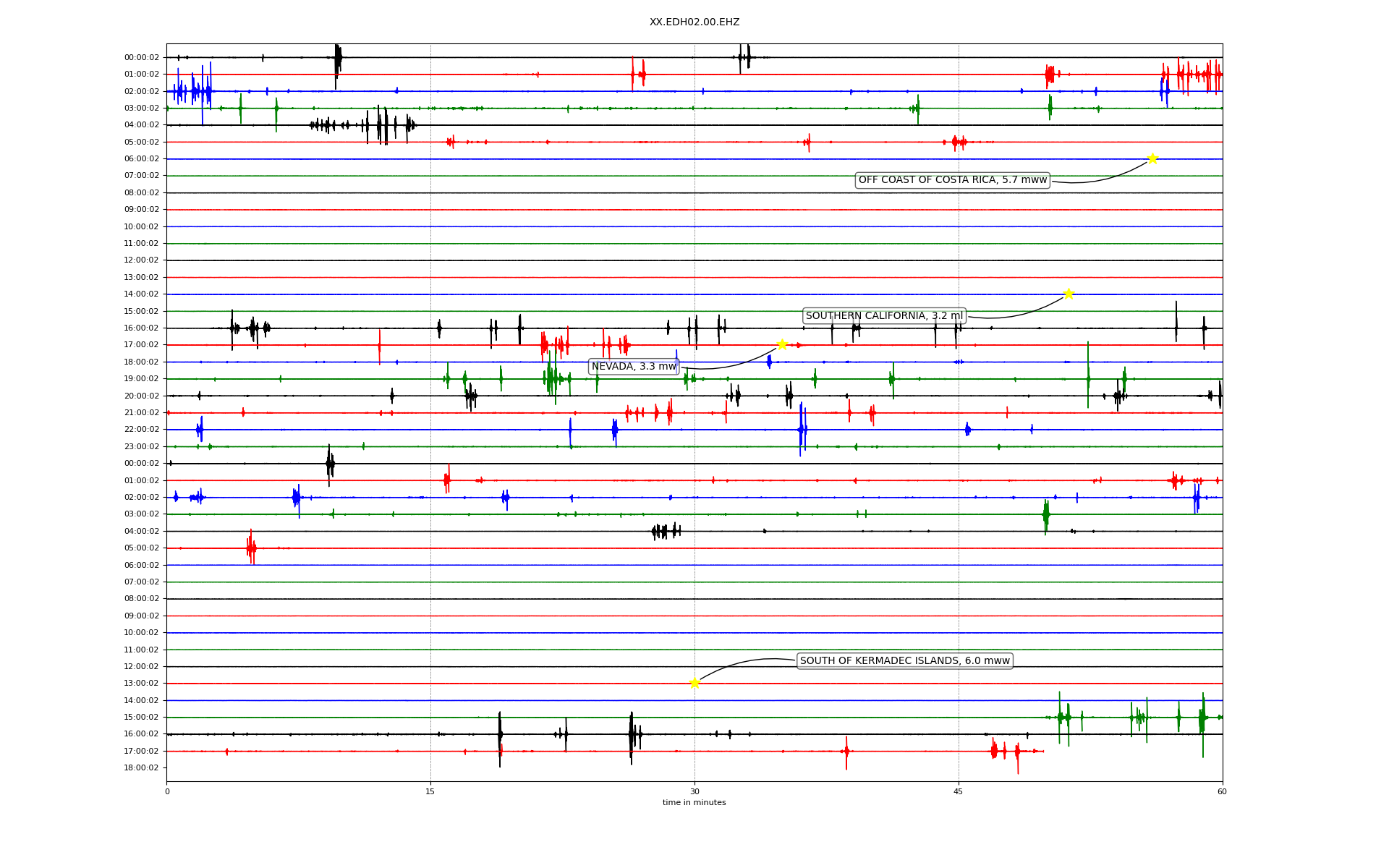The height and width of the screenshot is (868, 1389).
Task: Click the Southern California star marker
Action: tap(1068, 294)
